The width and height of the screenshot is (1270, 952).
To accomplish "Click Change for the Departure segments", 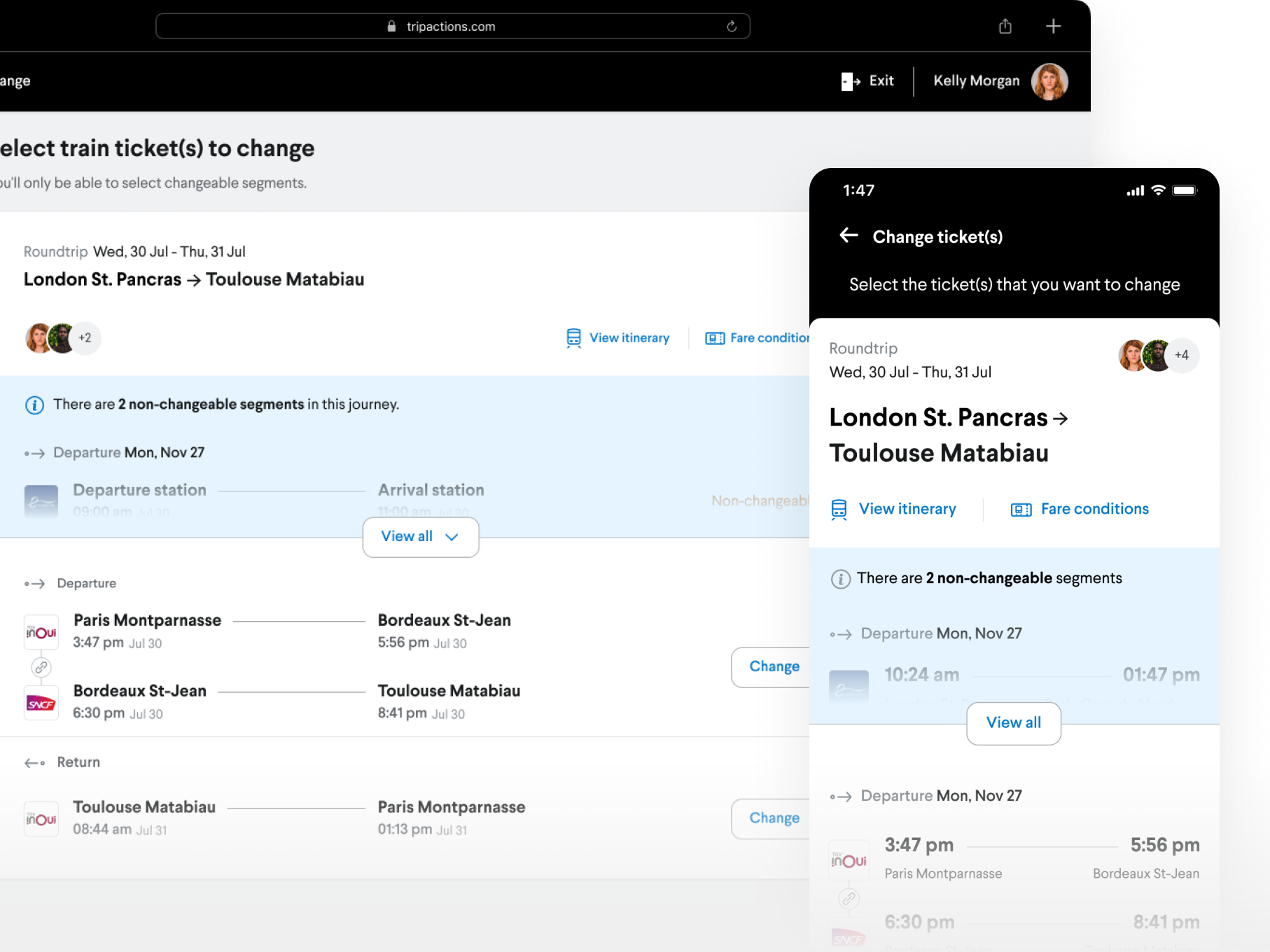I will 773,667.
